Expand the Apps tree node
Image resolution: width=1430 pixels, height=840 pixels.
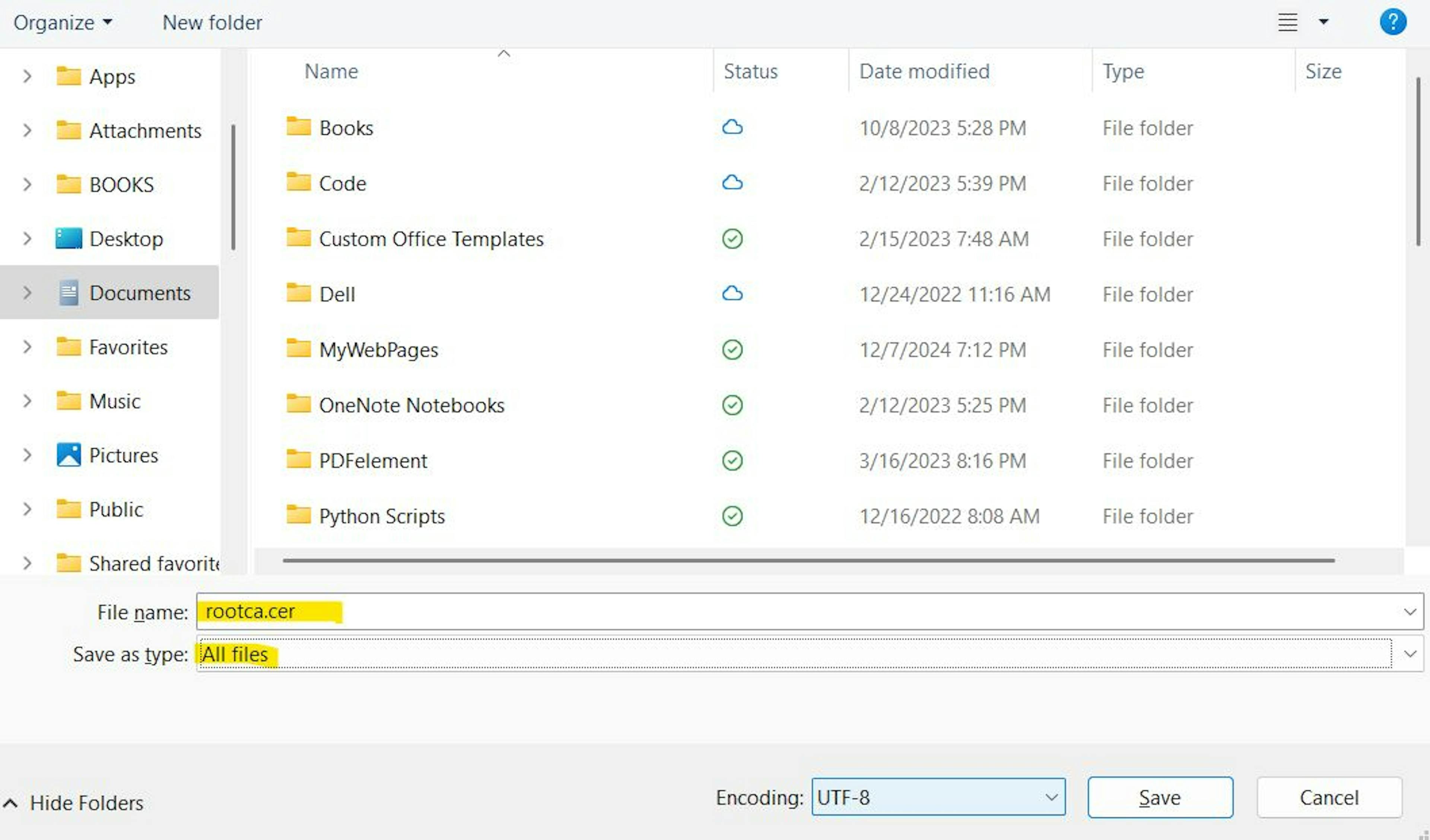point(27,76)
